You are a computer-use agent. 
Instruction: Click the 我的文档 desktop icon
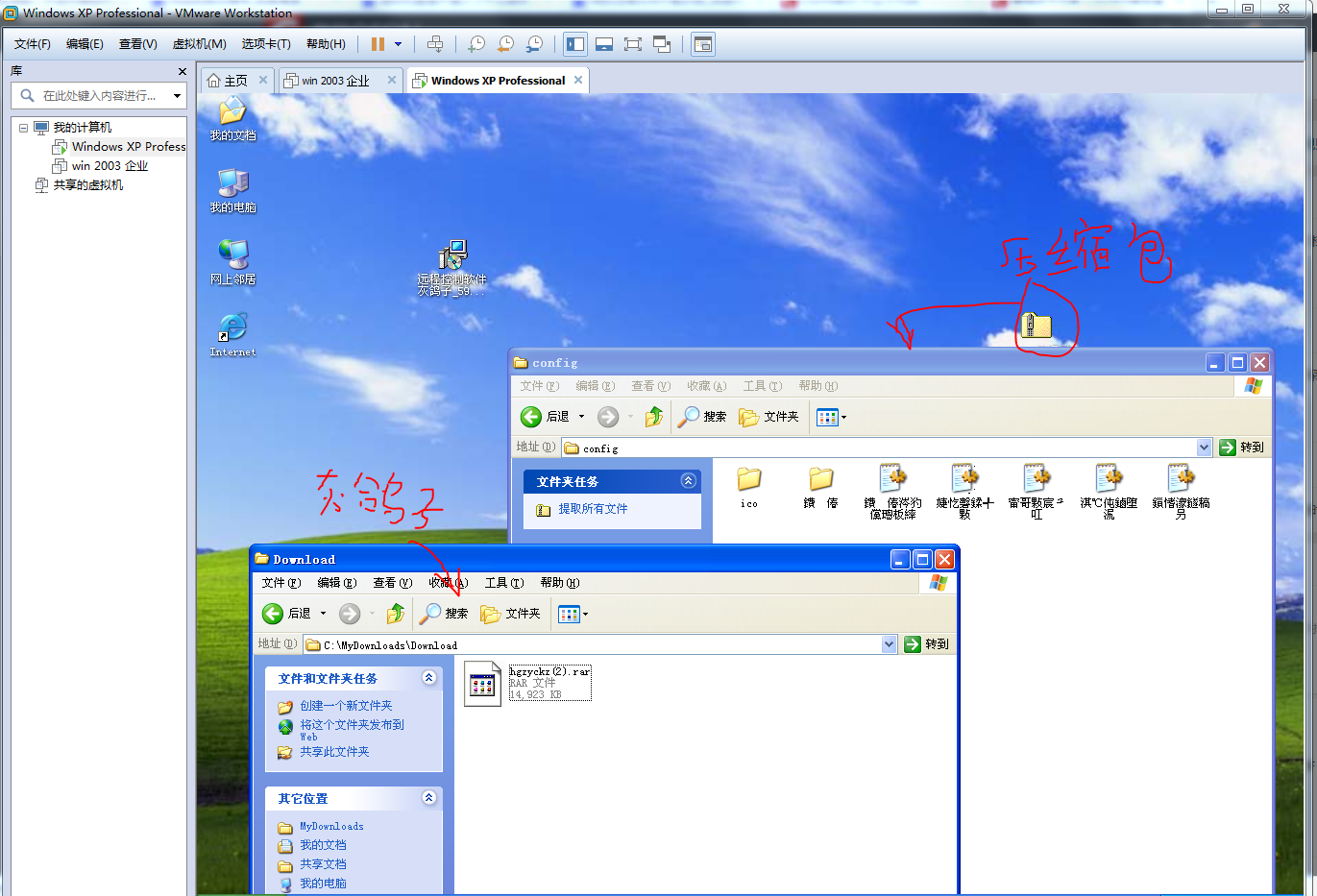point(232,120)
